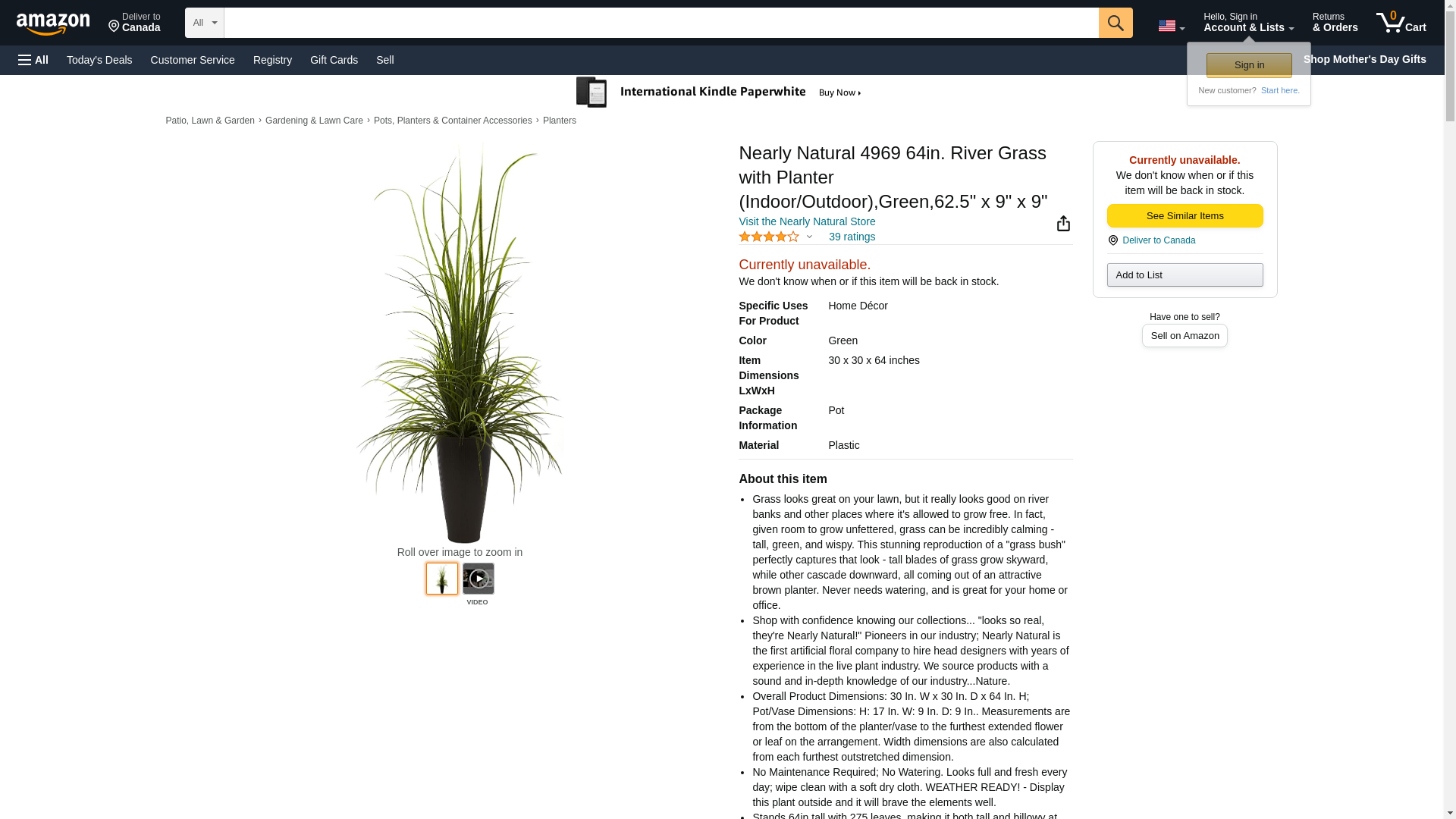Click the share icon beside the title
1456x819 pixels.
(1063, 224)
